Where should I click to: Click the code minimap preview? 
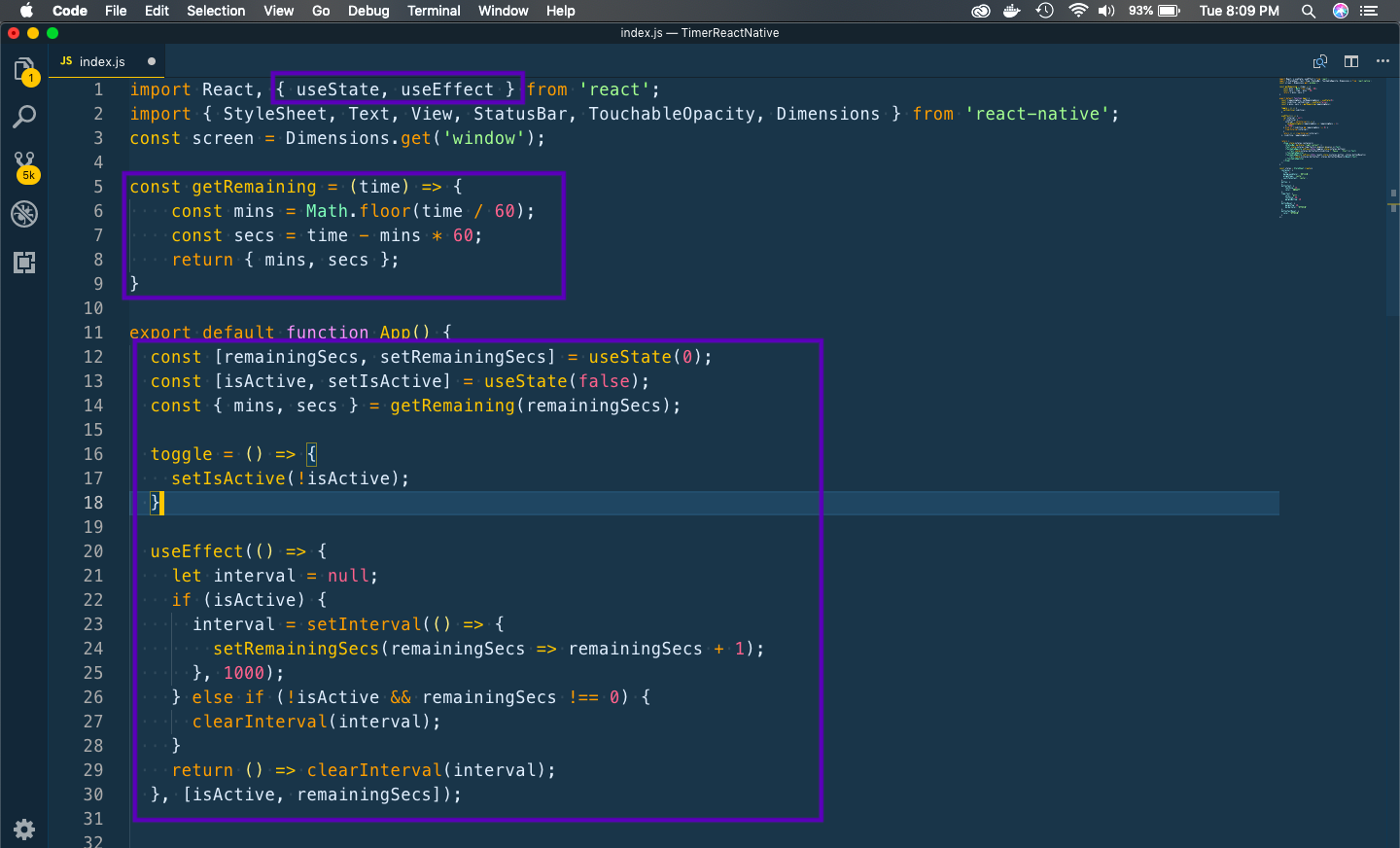coord(1327,146)
